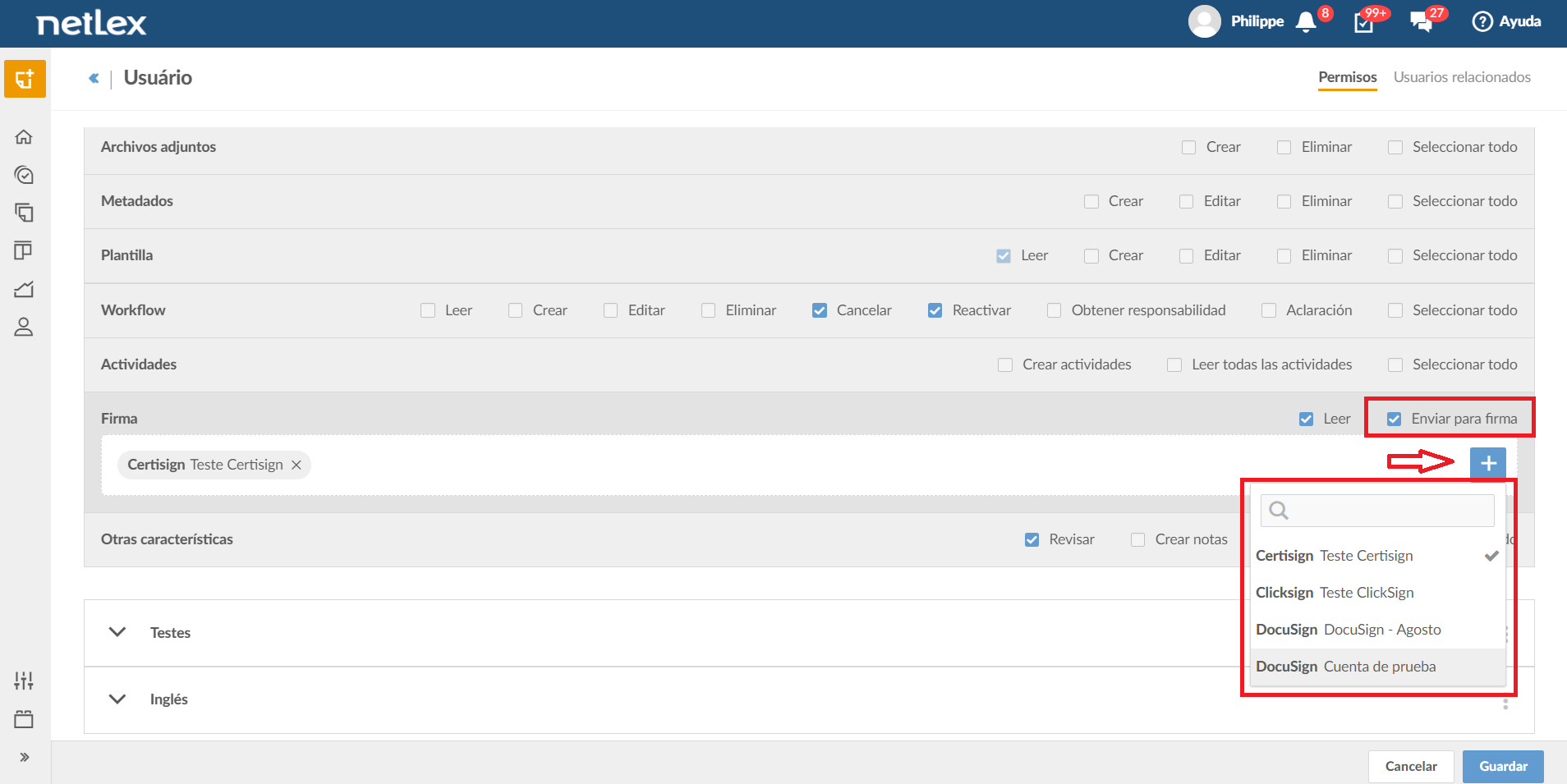1567x784 pixels.
Task: Check Crear for Metadados
Action: coord(1091,202)
